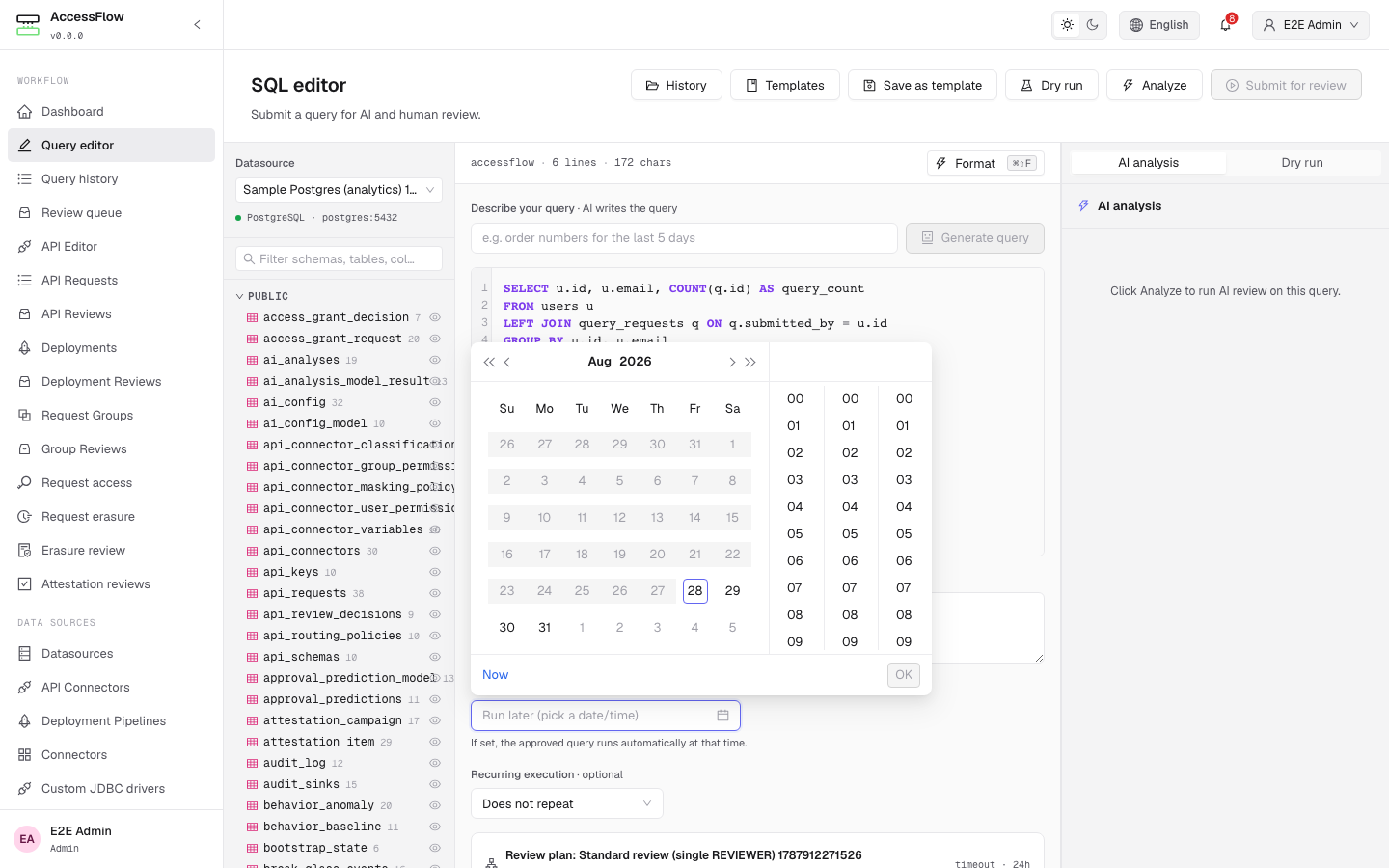The height and width of the screenshot is (868, 1389).
Task: Go to next month in calendar
Action: [732, 362]
